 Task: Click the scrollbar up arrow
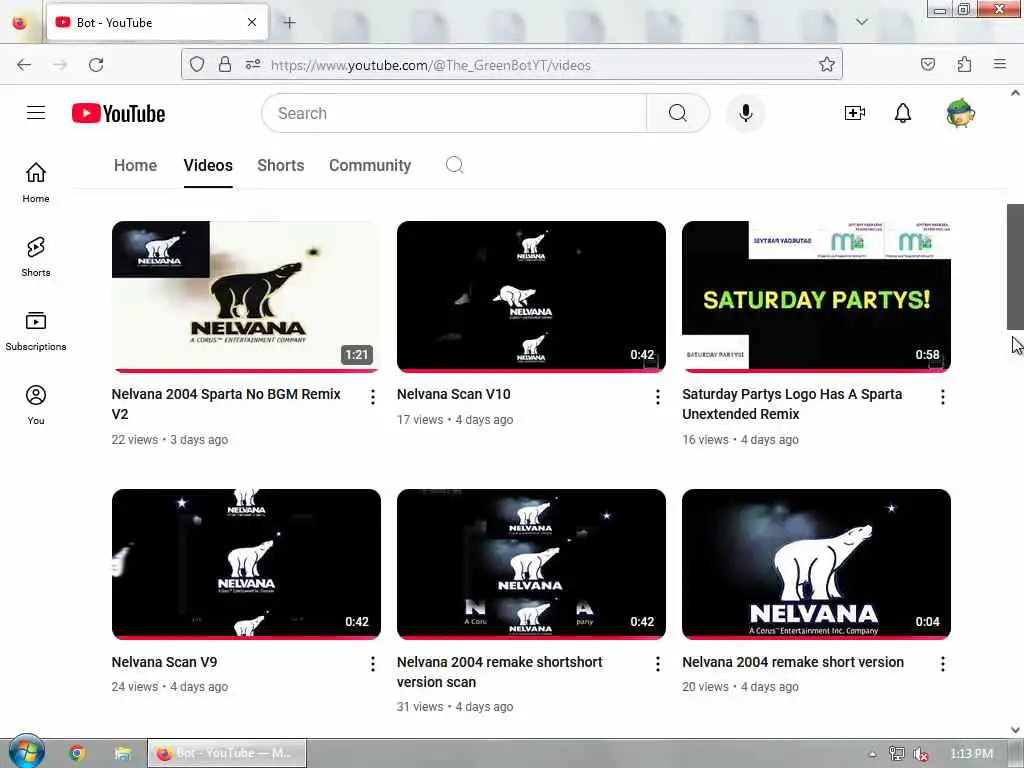[x=1015, y=93]
